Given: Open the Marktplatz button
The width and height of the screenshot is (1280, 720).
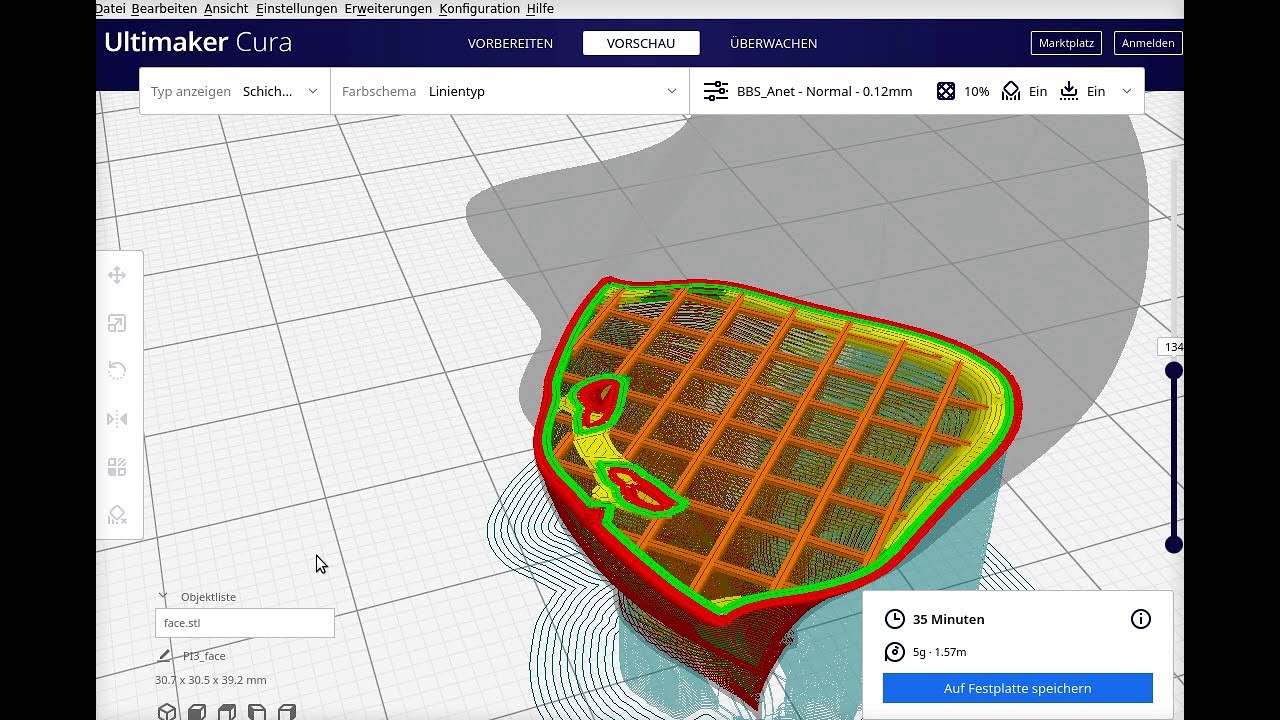Looking at the screenshot, I should pos(1066,43).
